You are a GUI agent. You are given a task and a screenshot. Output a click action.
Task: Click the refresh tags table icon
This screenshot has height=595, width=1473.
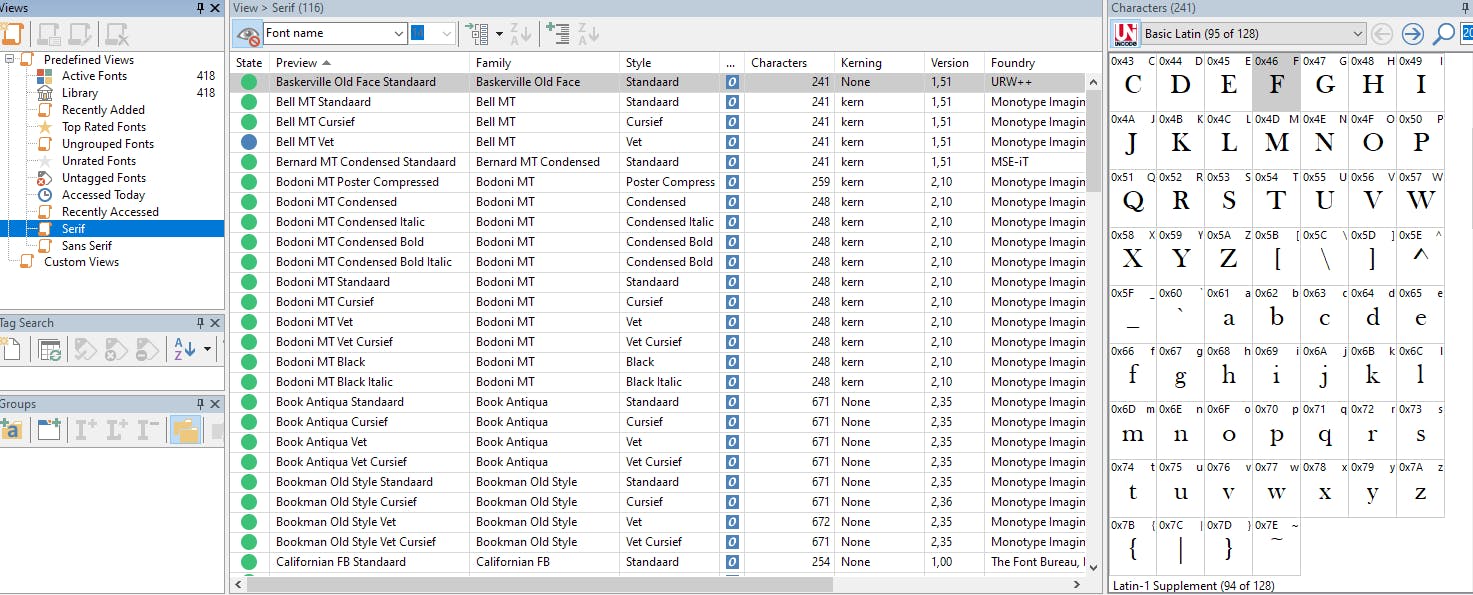(49, 349)
